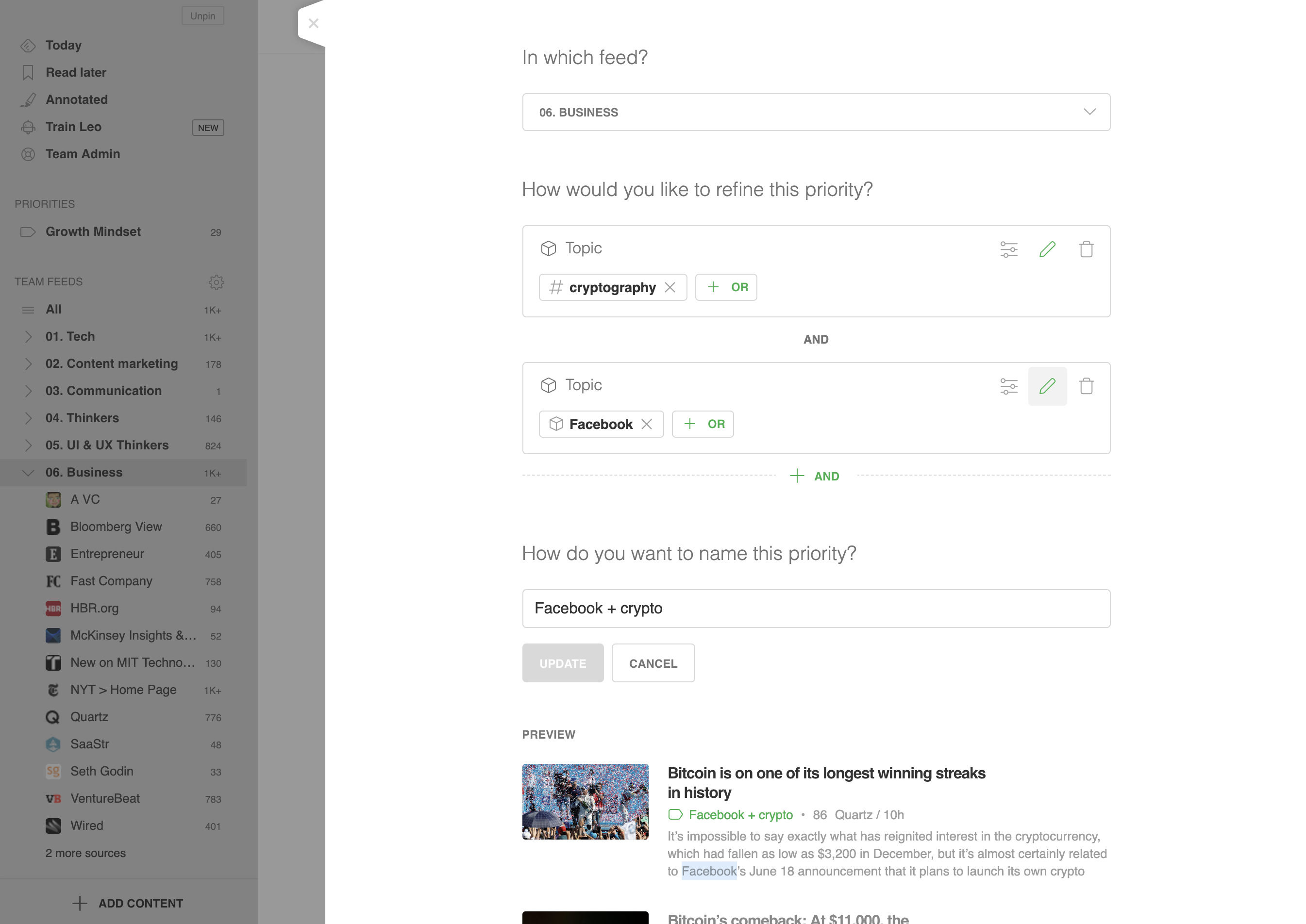Screen dimensions: 1306x924
Task: Expand the 04. Thinkers folder
Action: pos(28,418)
